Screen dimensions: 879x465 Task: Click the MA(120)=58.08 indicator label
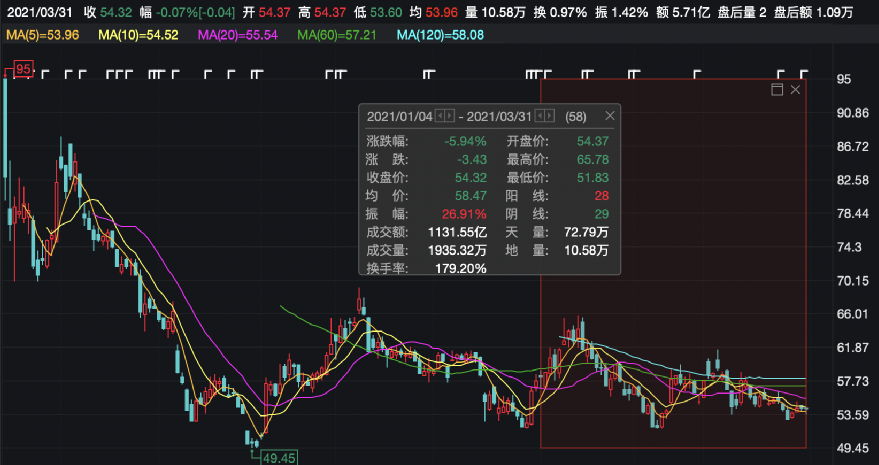tap(440, 35)
